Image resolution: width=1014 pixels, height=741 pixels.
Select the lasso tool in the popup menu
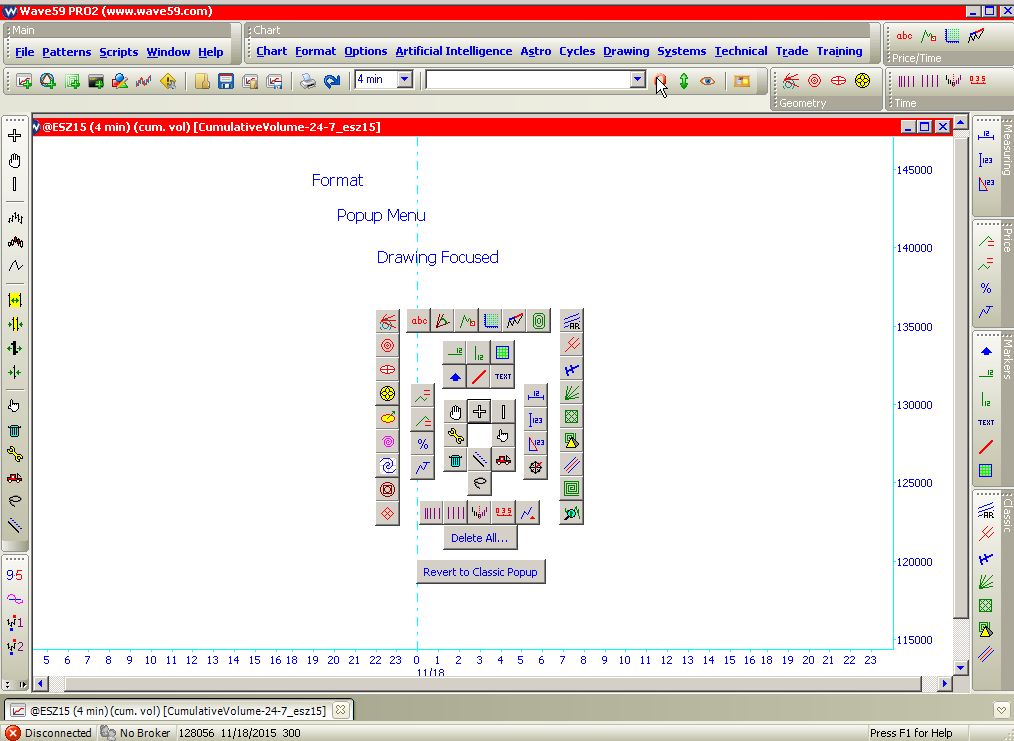tap(479, 483)
